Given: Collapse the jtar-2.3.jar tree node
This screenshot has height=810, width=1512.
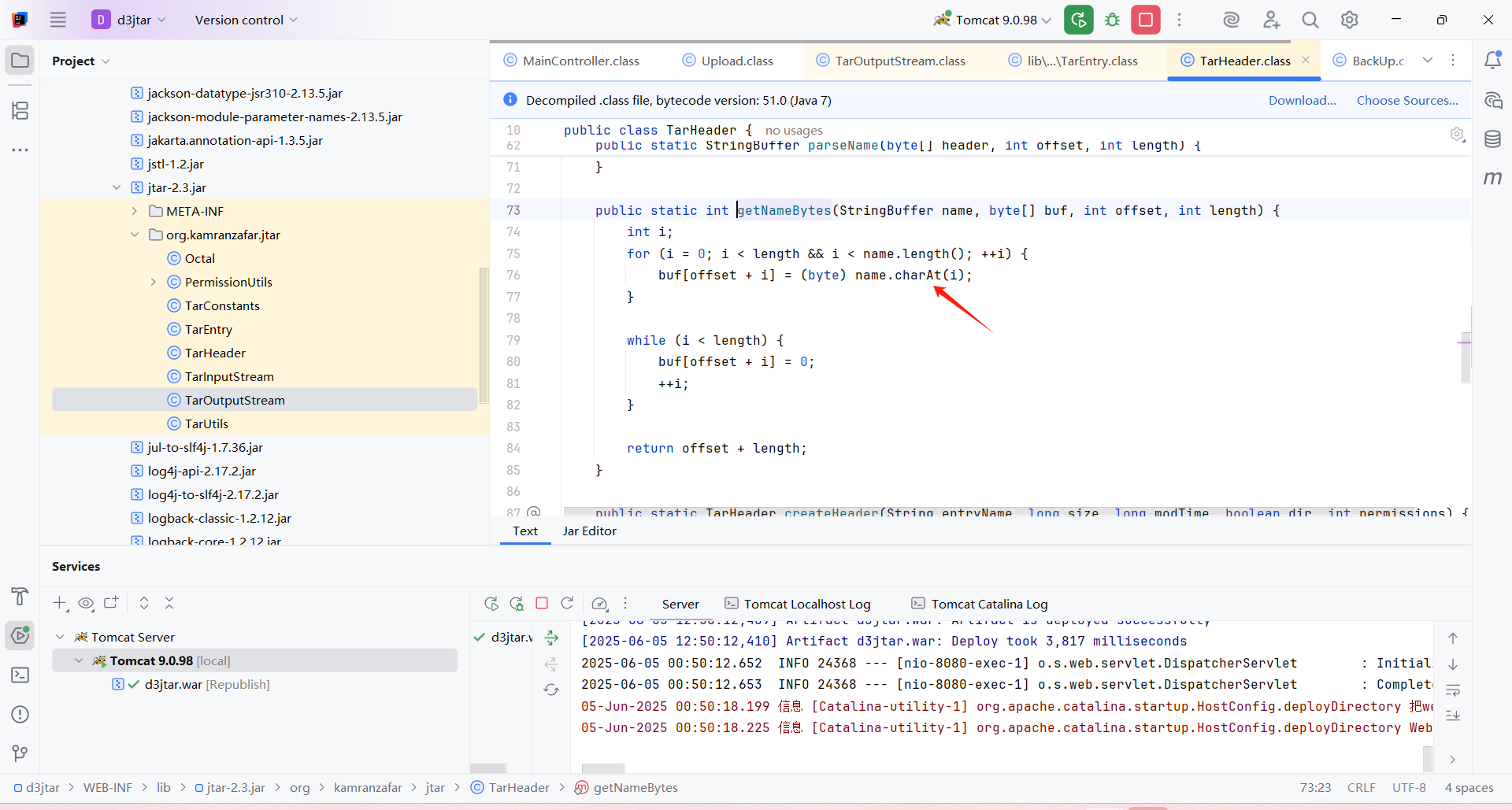Looking at the screenshot, I should [x=117, y=187].
